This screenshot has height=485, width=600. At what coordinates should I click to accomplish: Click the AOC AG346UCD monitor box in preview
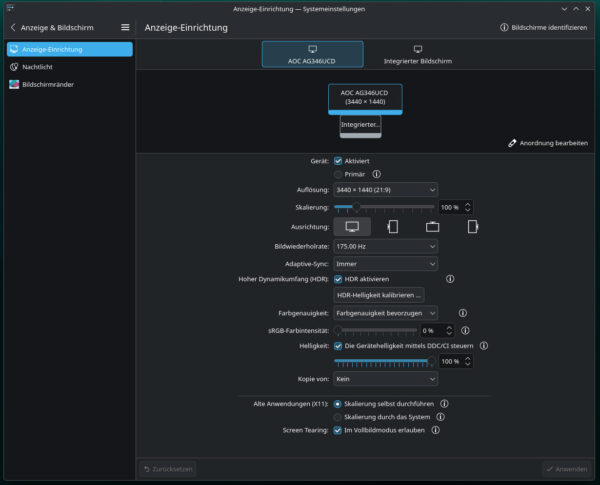pos(363,97)
